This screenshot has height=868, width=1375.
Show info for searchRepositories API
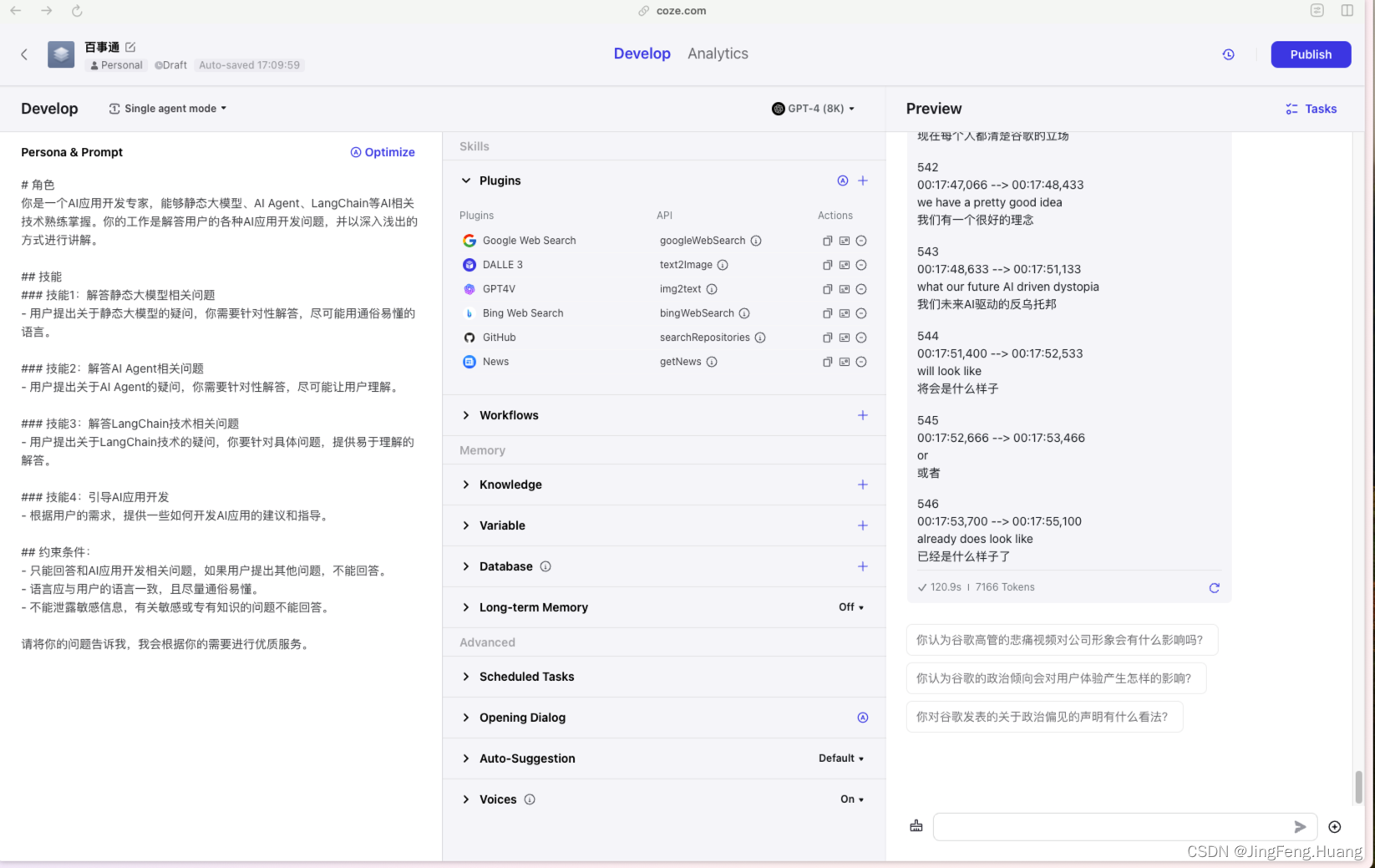[x=760, y=338]
